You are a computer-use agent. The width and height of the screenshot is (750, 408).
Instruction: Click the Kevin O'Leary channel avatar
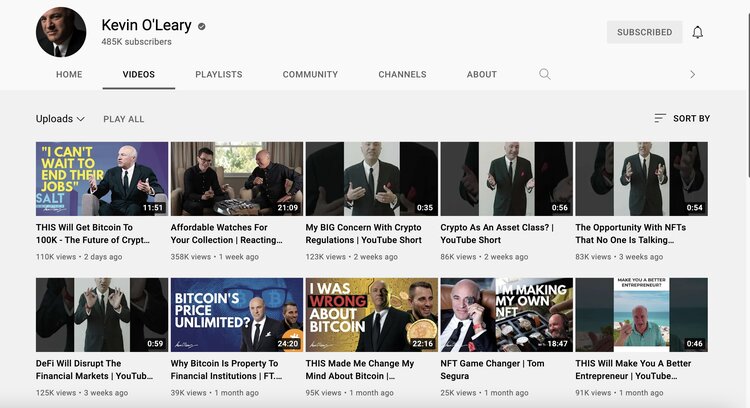coord(61,32)
